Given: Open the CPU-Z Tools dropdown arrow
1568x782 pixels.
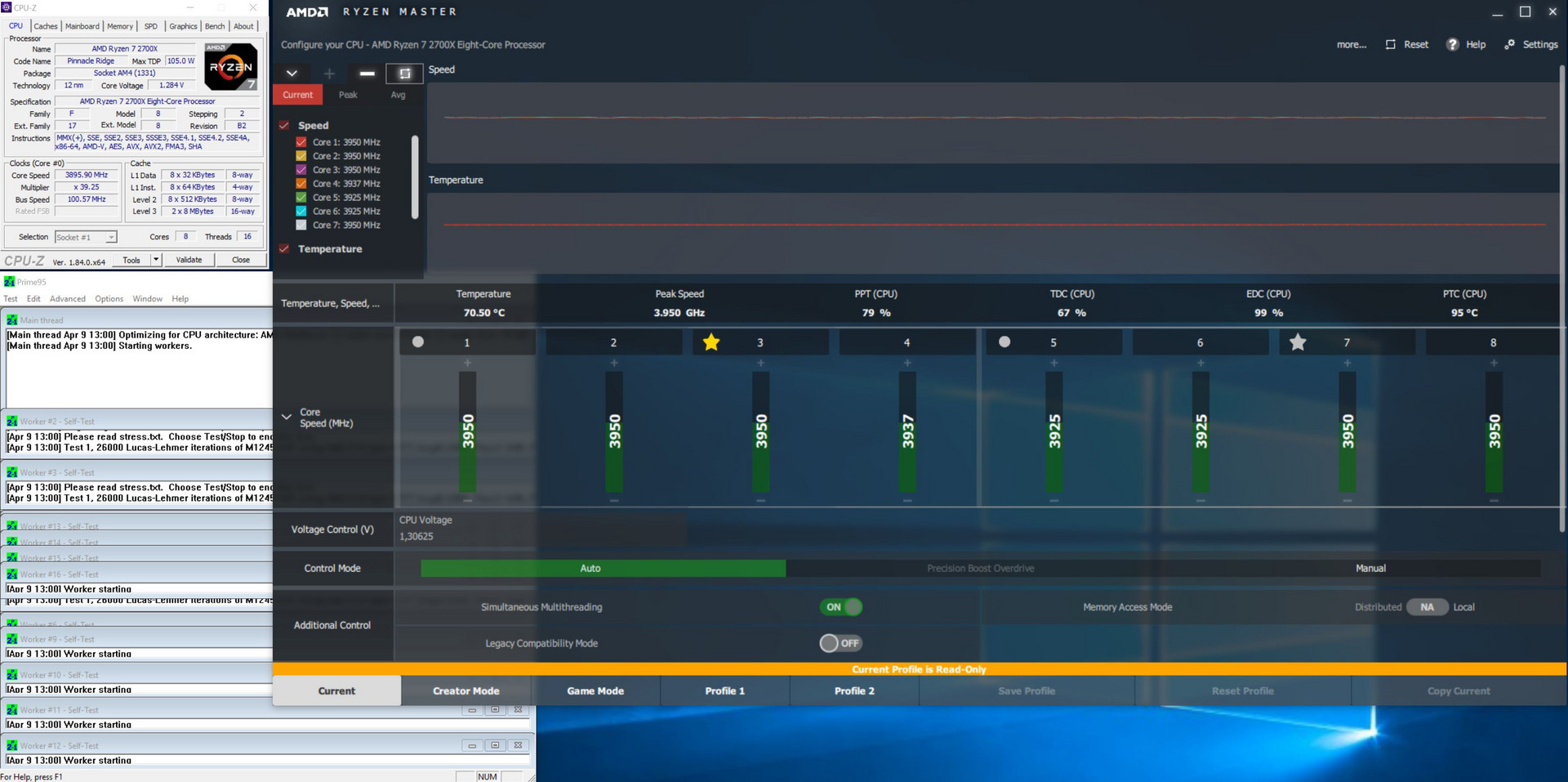Looking at the screenshot, I should coord(156,260).
